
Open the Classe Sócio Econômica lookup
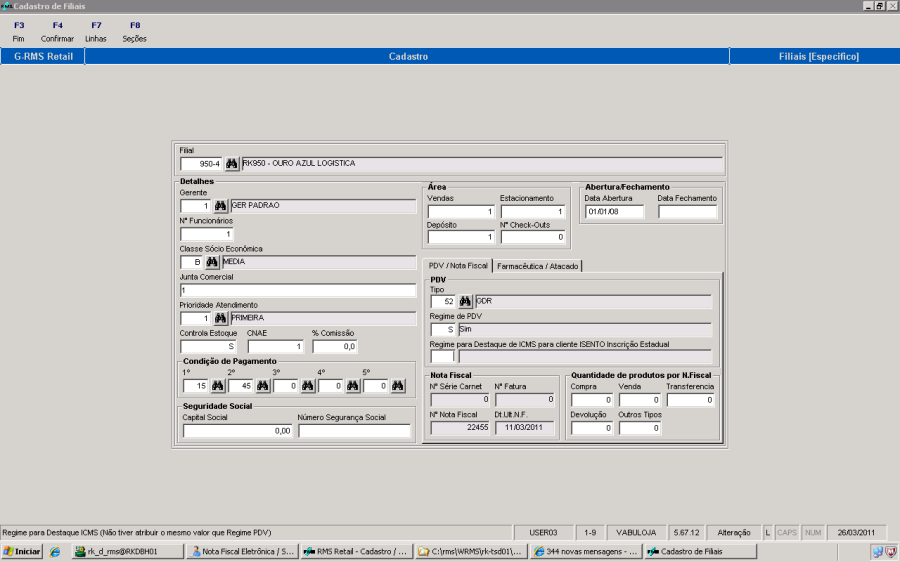(x=212, y=262)
